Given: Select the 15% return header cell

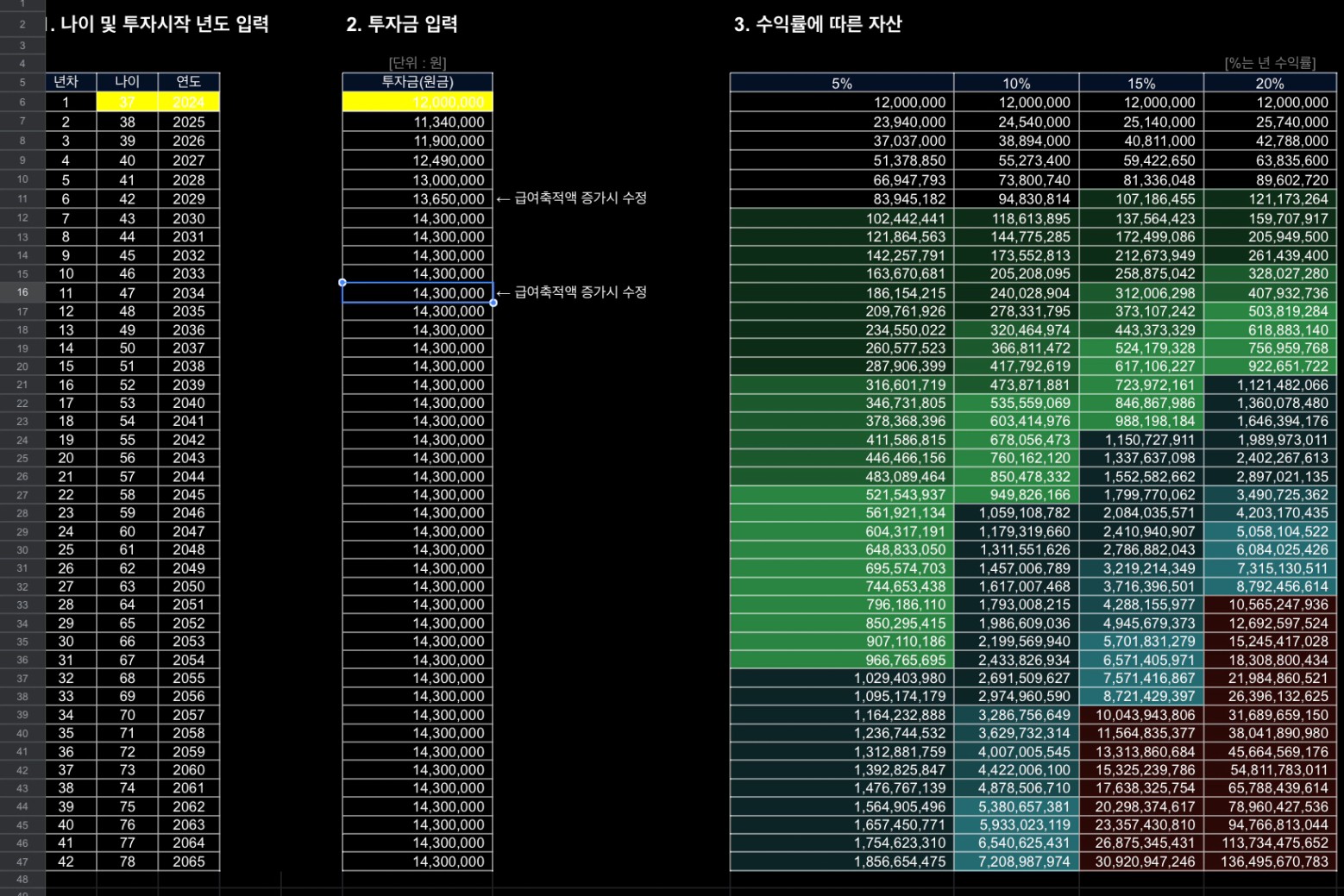Looking at the screenshot, I should click(x=1140, y=83).
